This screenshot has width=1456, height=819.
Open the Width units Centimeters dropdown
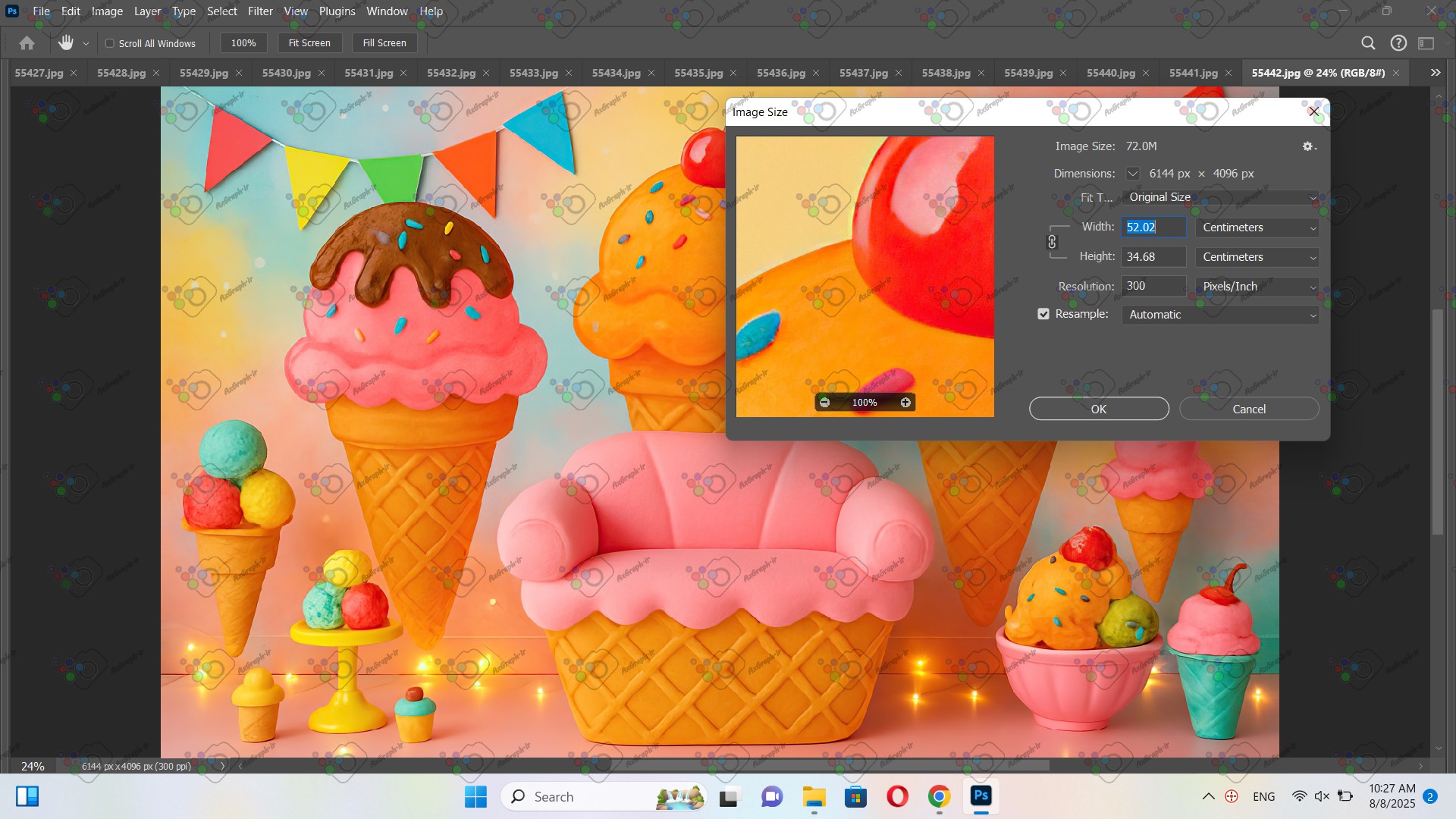click(x=1257, y=227)
